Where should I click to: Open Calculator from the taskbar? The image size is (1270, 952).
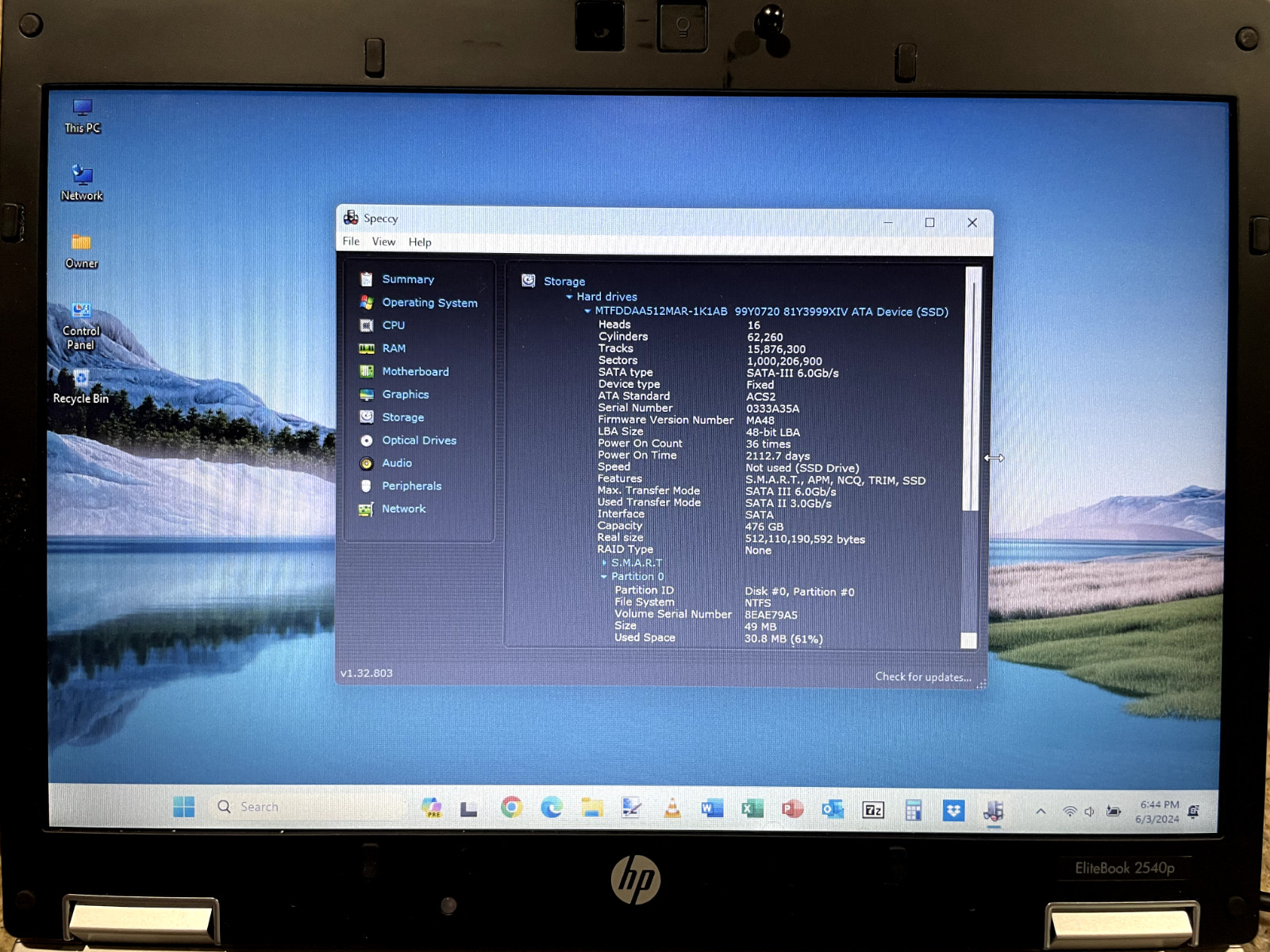(x=914, y=810)
